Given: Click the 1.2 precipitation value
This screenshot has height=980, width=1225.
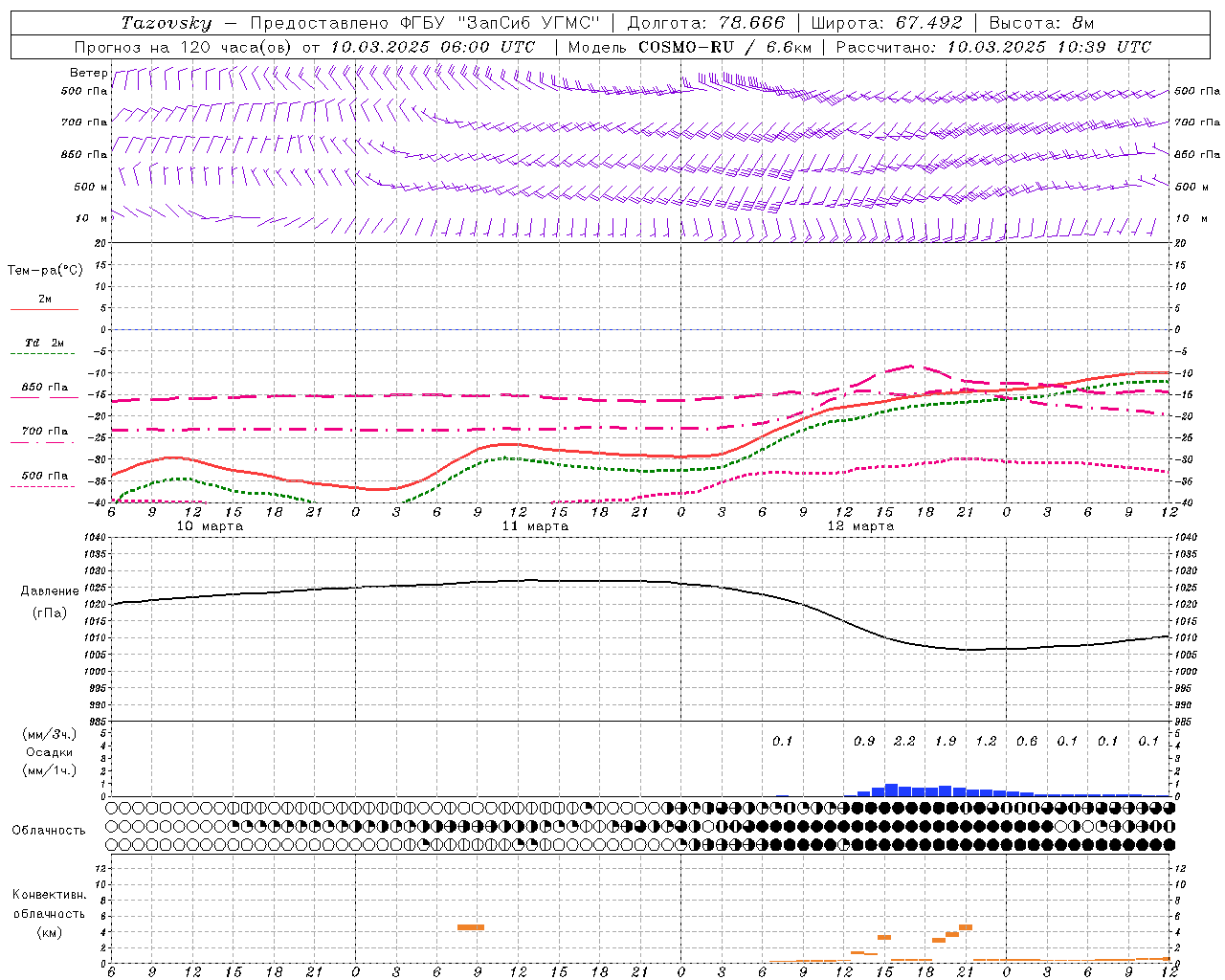Looking at the screenshot, I should click(986, 742).
